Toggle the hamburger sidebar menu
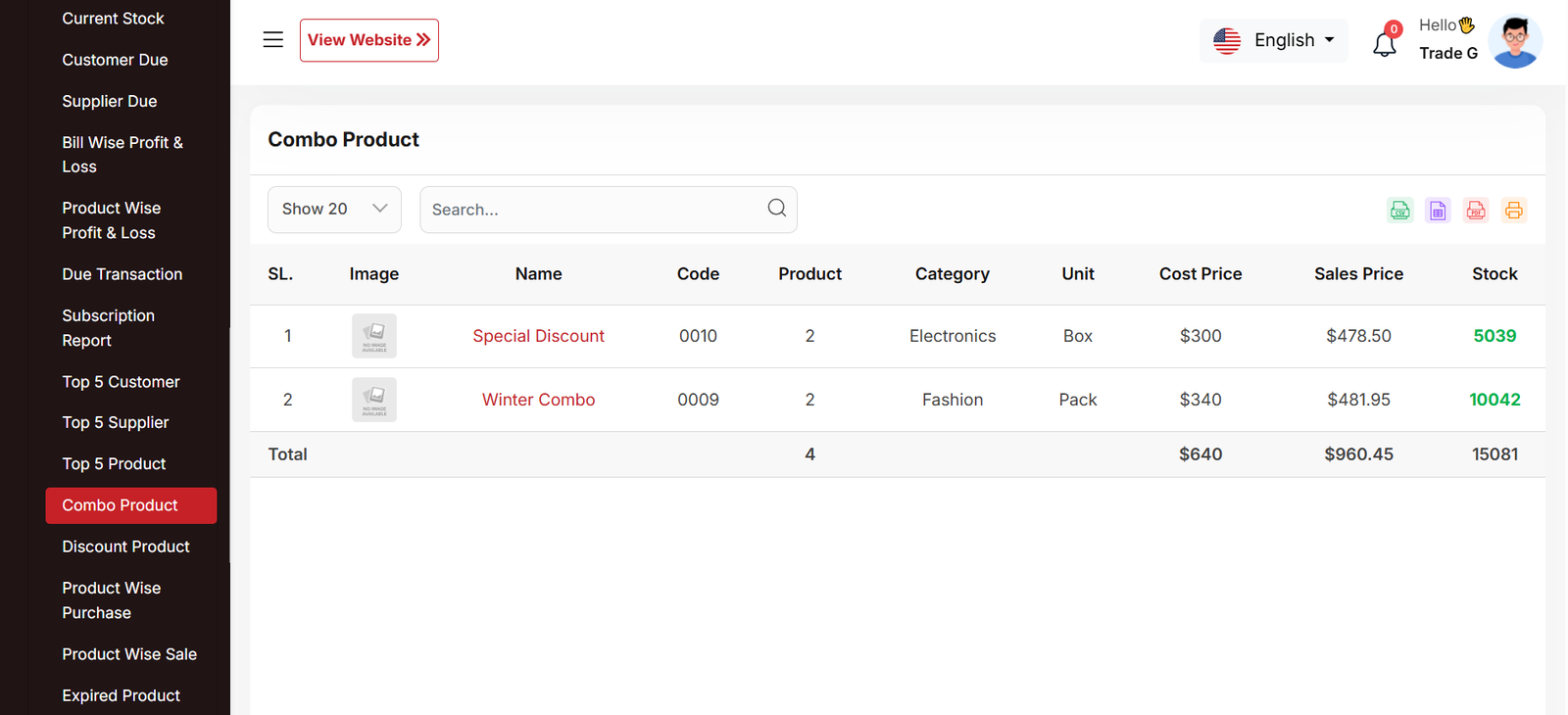This screenshot has width=1568, height=715. (x=273, y=40)
